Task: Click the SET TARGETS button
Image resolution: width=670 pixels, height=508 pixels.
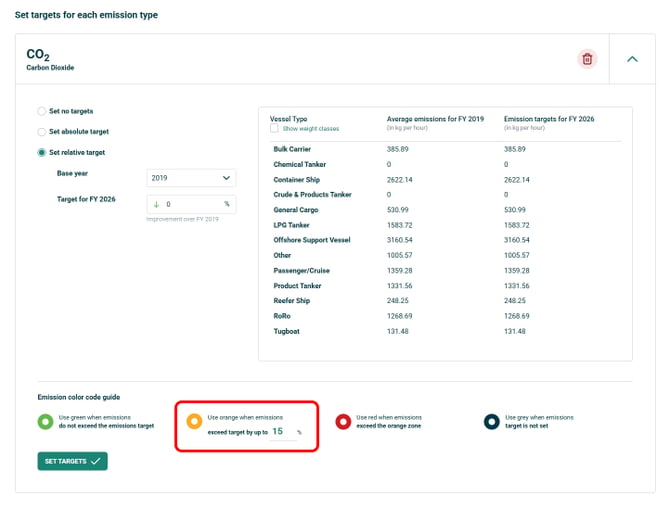Action: pyautogui.click(x=73, y=461)
